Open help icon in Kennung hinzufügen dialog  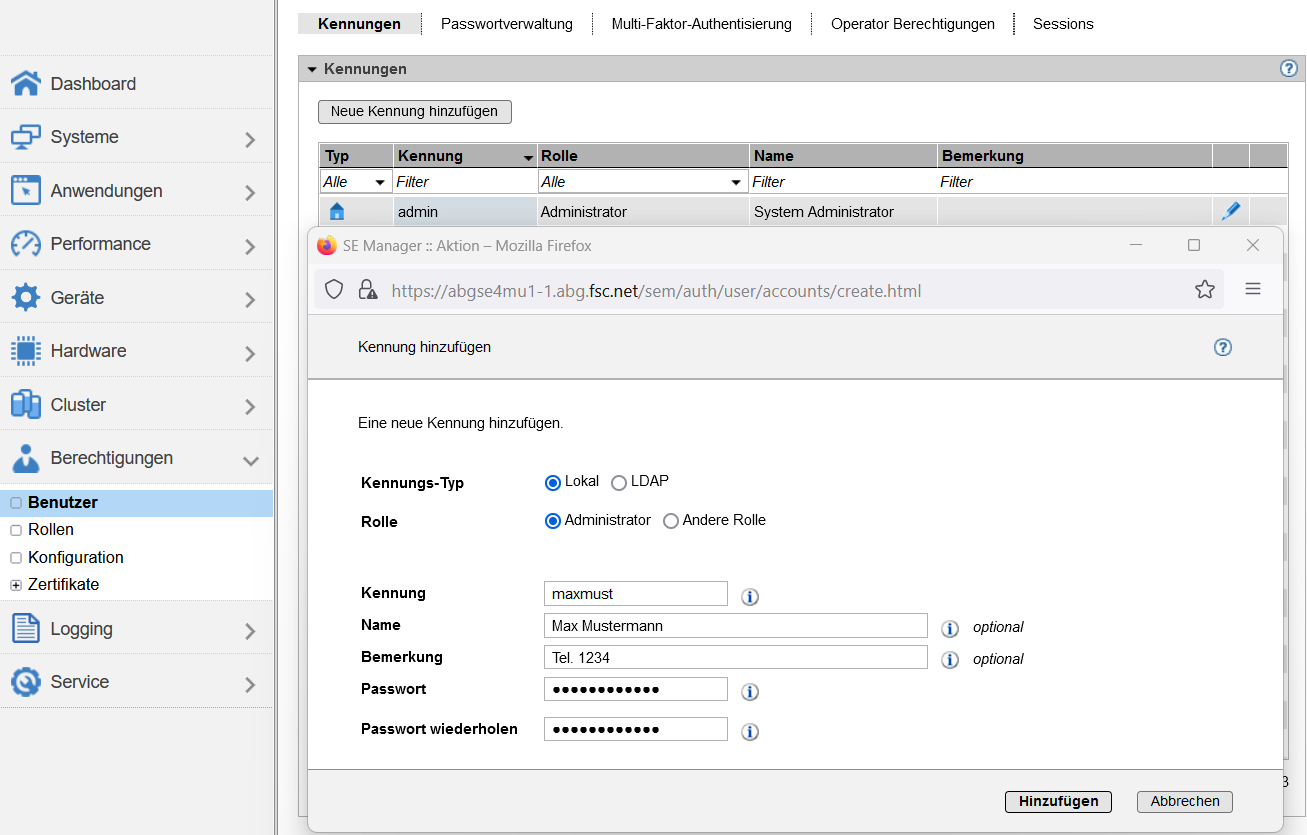tap(1222, 347)
